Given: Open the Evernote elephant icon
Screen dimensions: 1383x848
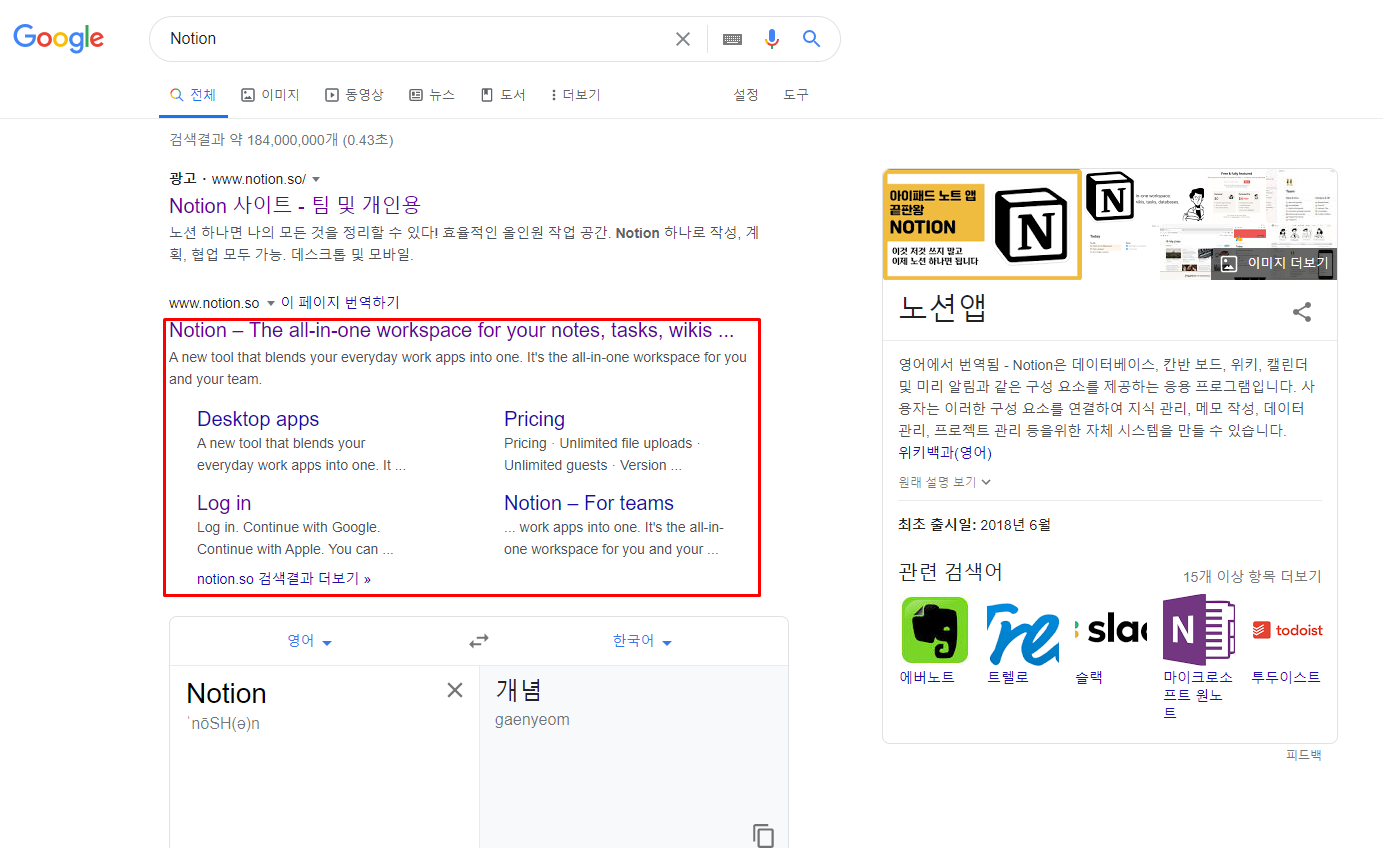Looking at the screenshot, I should click(x=935, y=630).
